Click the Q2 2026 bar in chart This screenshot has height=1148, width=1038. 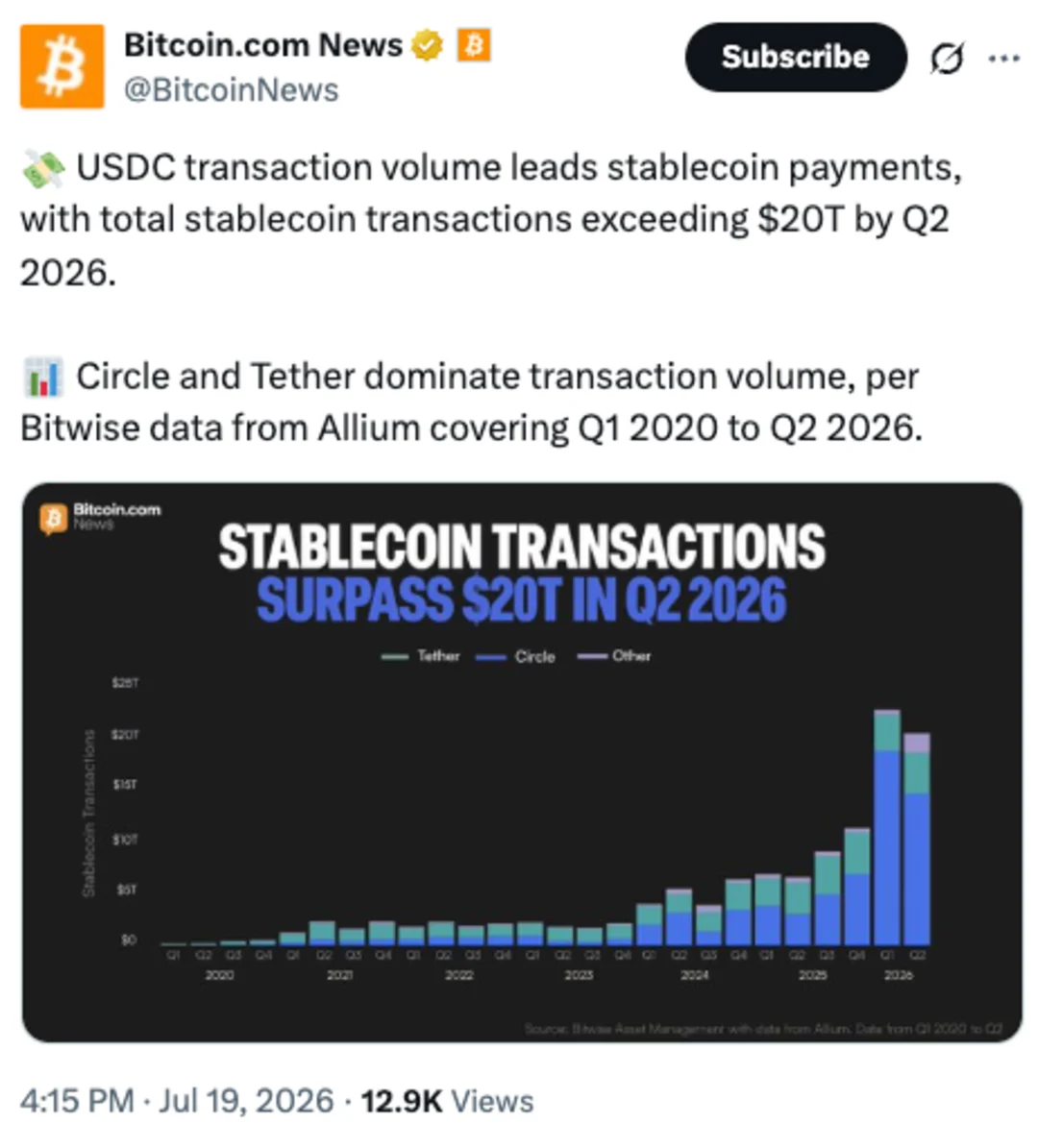coord(916,839)
